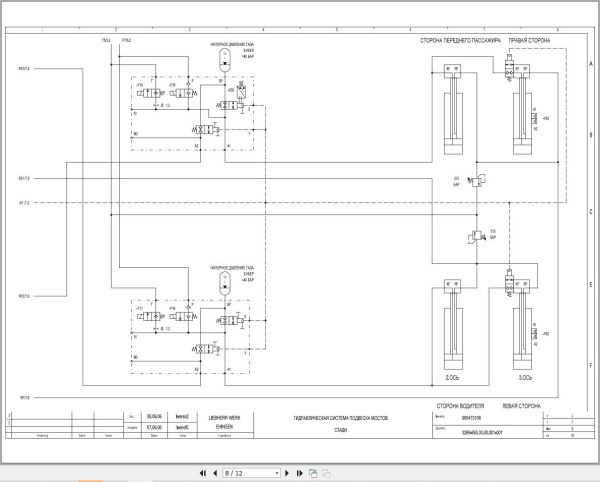Select the heading 'ПРАВАЯ СТОРОНА'

[530, 40]
